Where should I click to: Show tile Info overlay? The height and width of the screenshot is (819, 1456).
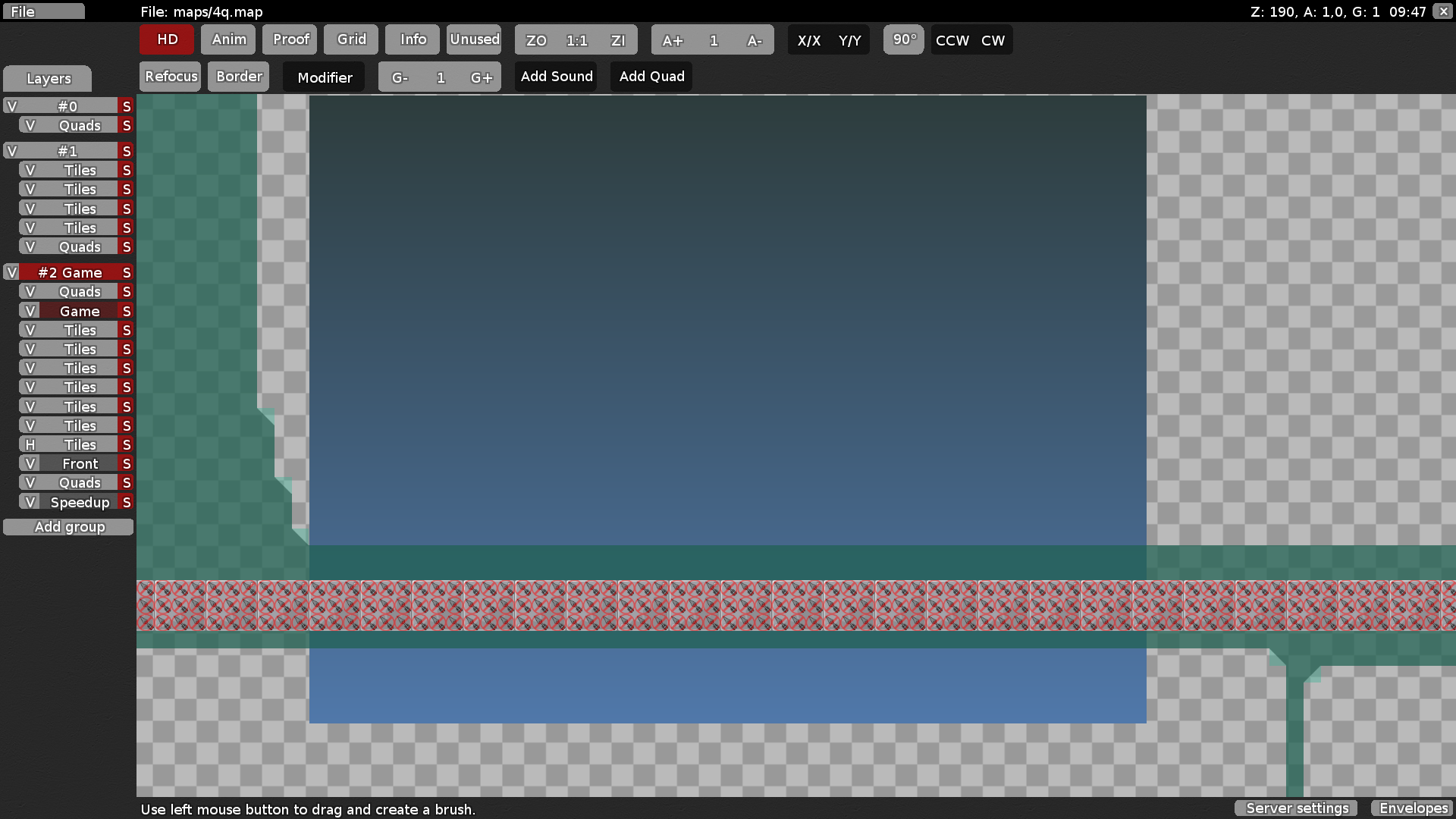pyautogui.click(x=412, y=39)
